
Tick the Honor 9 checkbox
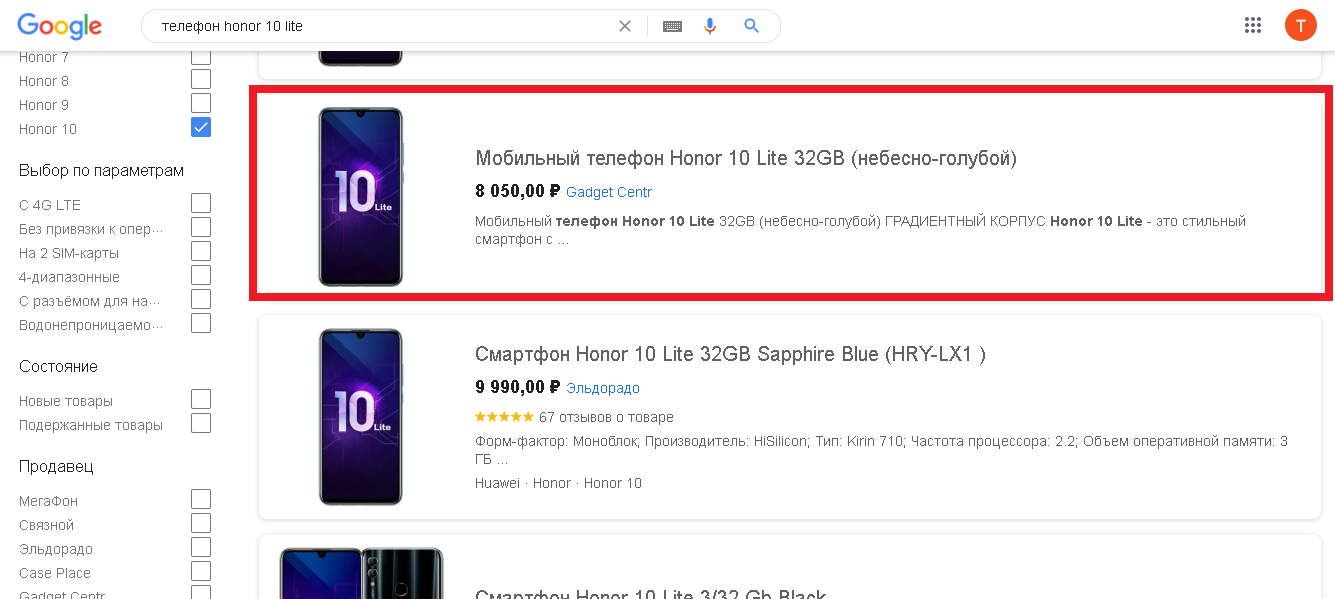(201, 104)
